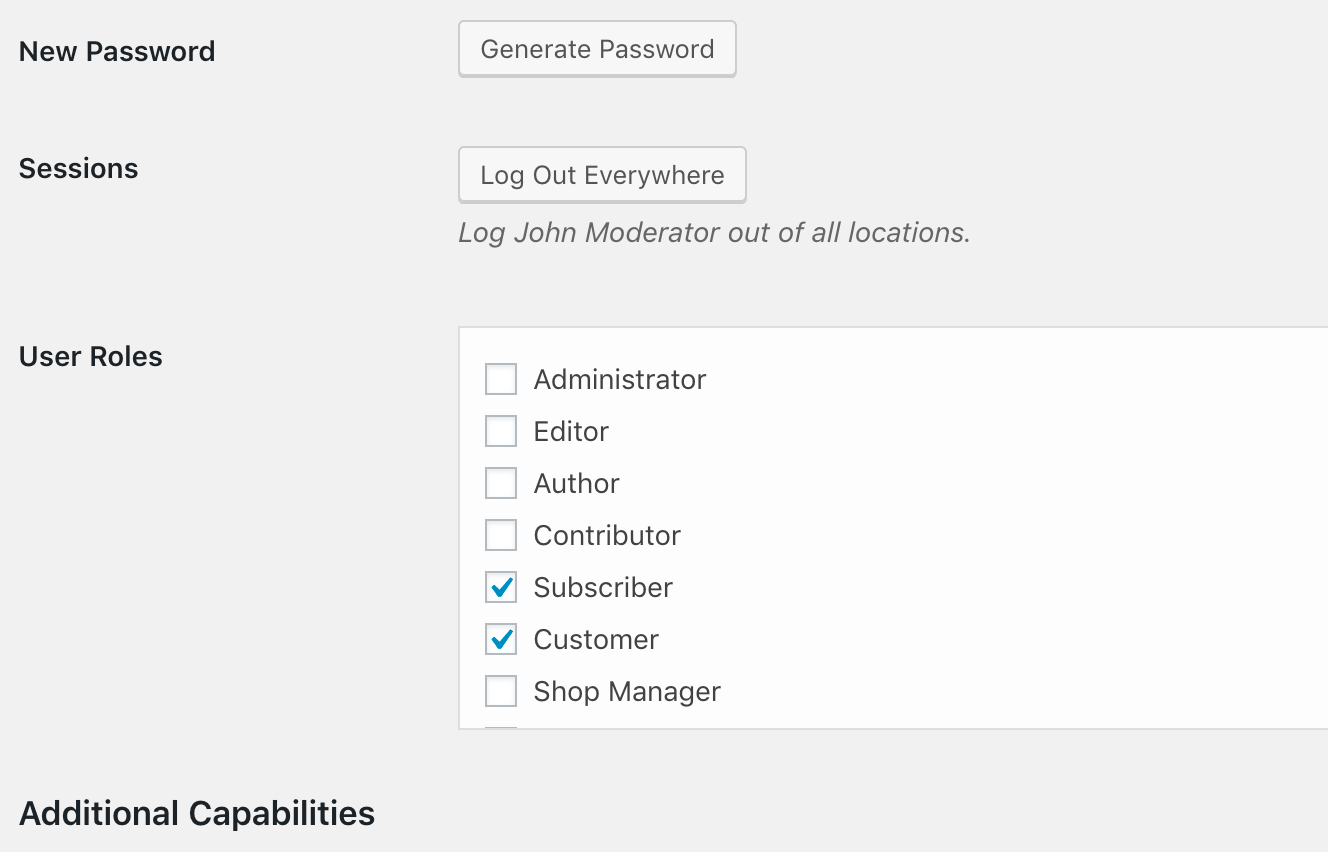Click the Additional Capabilities heading
Image resolution: width=1328 pixels, height=852 pixels.
(x=197, y=813)
